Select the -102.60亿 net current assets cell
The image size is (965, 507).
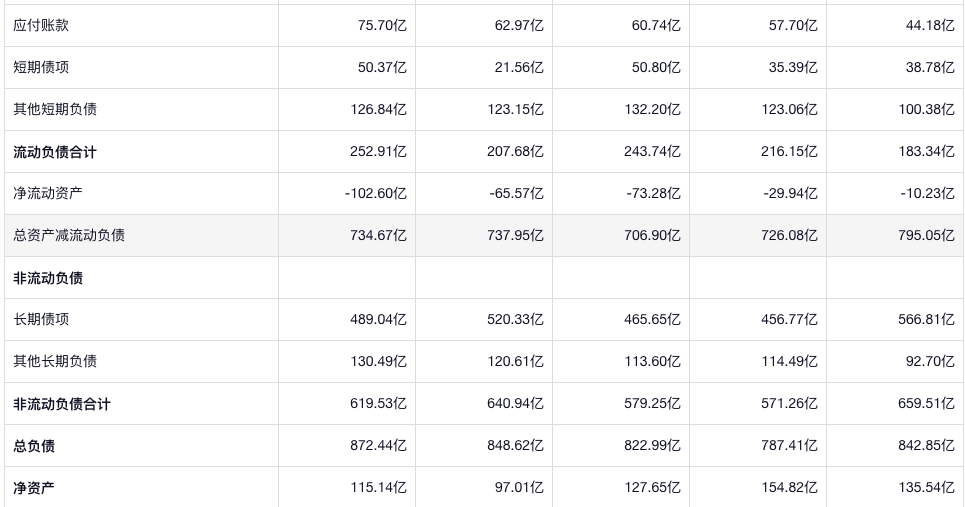pyautogui.click(x=375, y=193)
